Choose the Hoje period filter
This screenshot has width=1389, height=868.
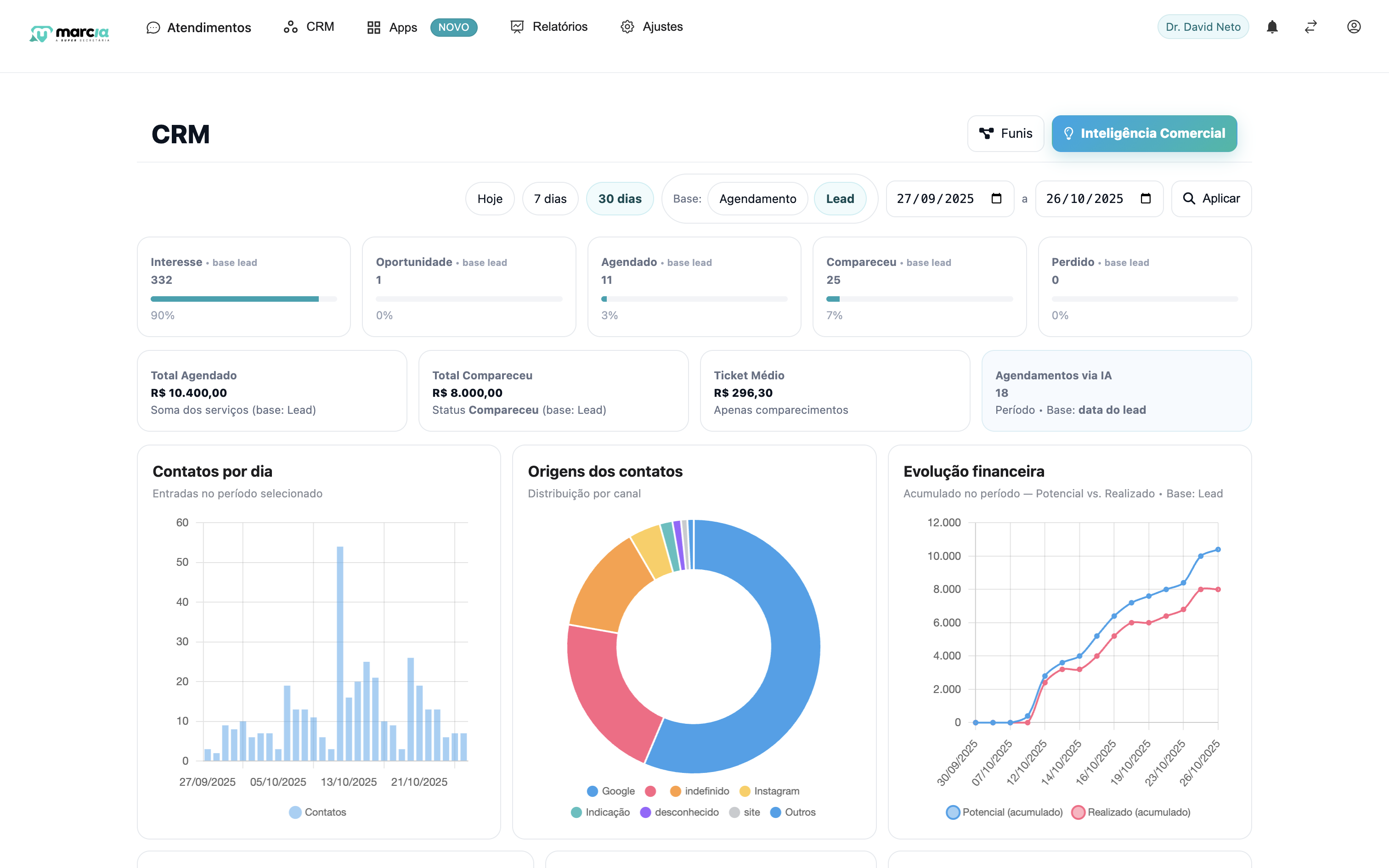pyautogui.click(x=490, y=198)
